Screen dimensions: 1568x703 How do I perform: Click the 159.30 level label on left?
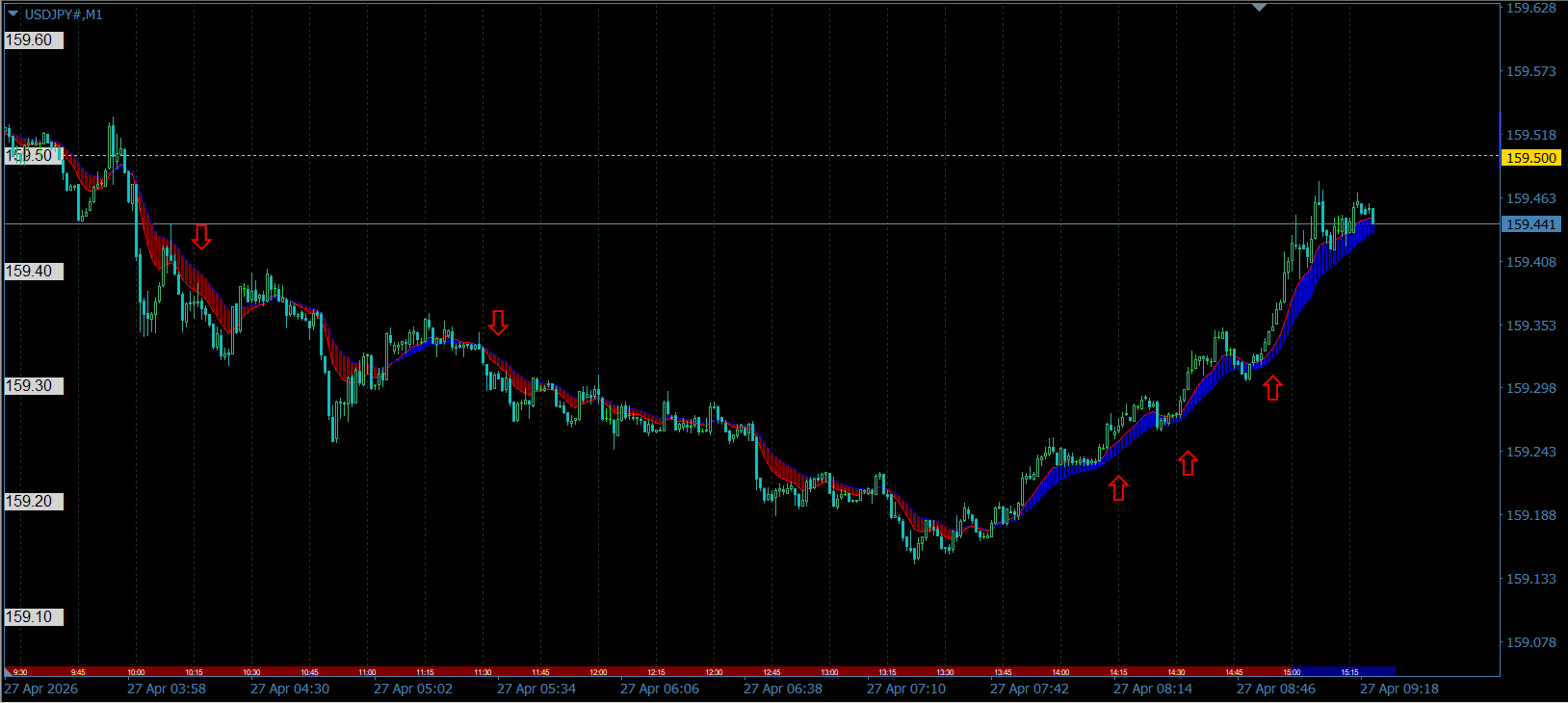point(35,386)
